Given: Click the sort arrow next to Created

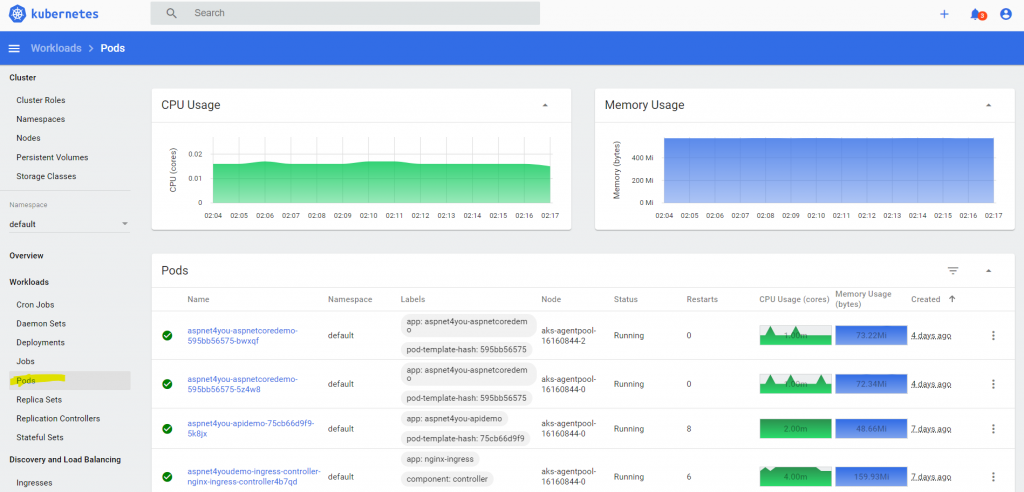Looking at the screenshot, I should 952,299.
